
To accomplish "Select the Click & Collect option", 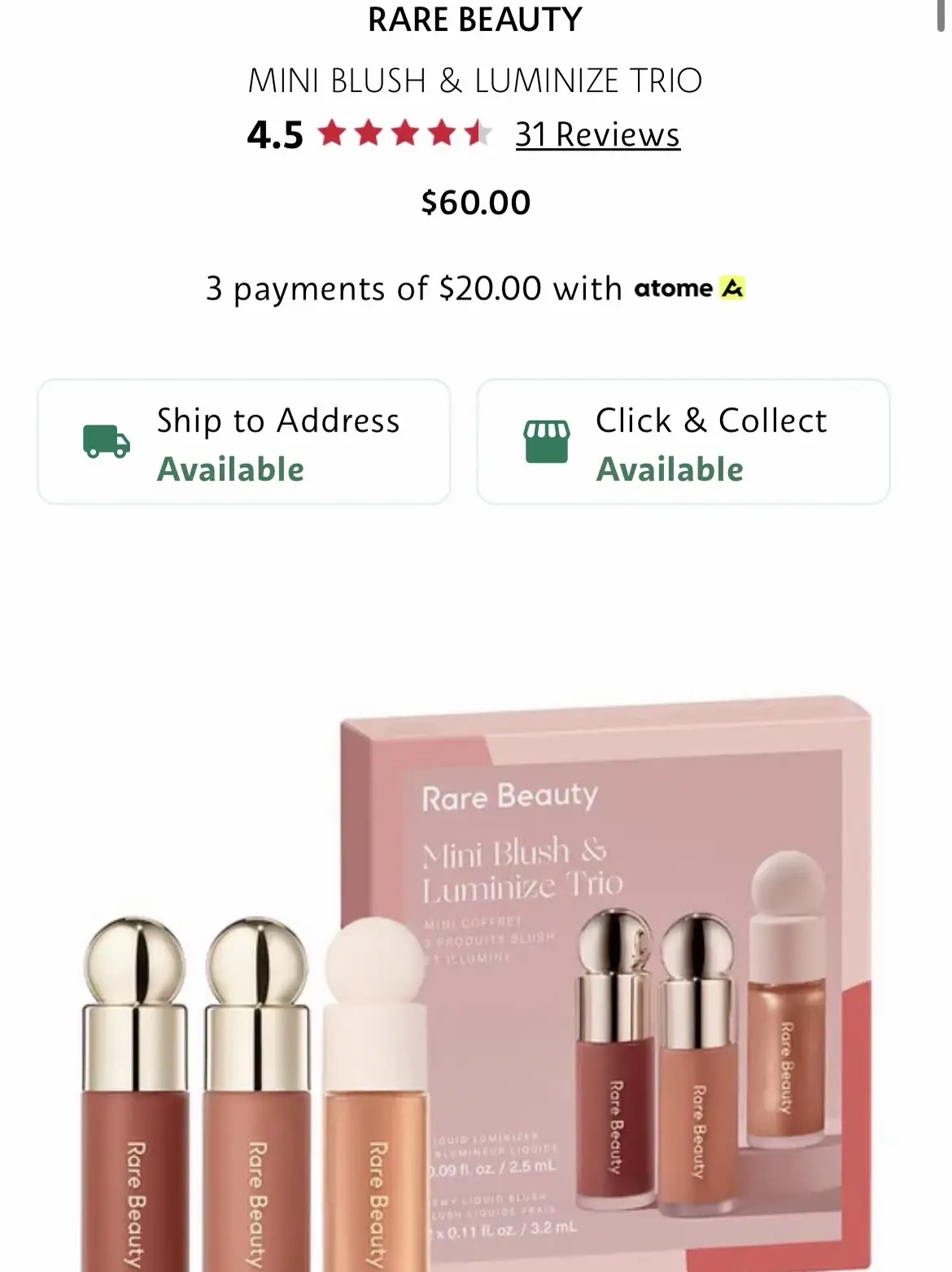I will click(683, 442).
